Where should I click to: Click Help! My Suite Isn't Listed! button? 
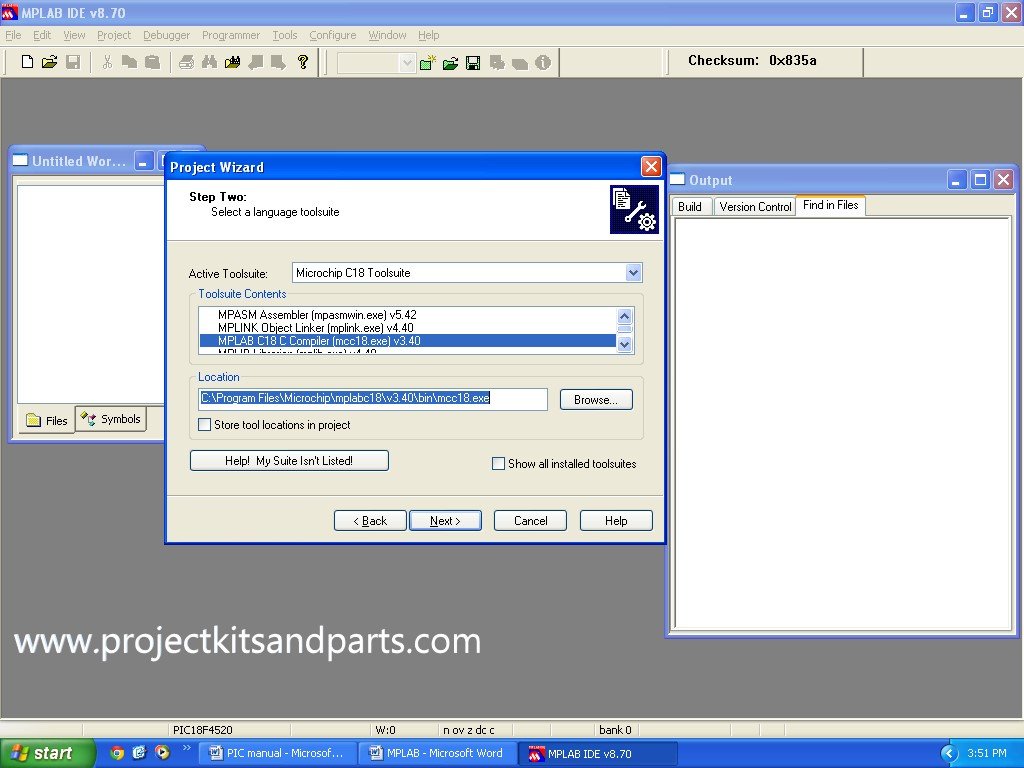click(x=289, y=461)
